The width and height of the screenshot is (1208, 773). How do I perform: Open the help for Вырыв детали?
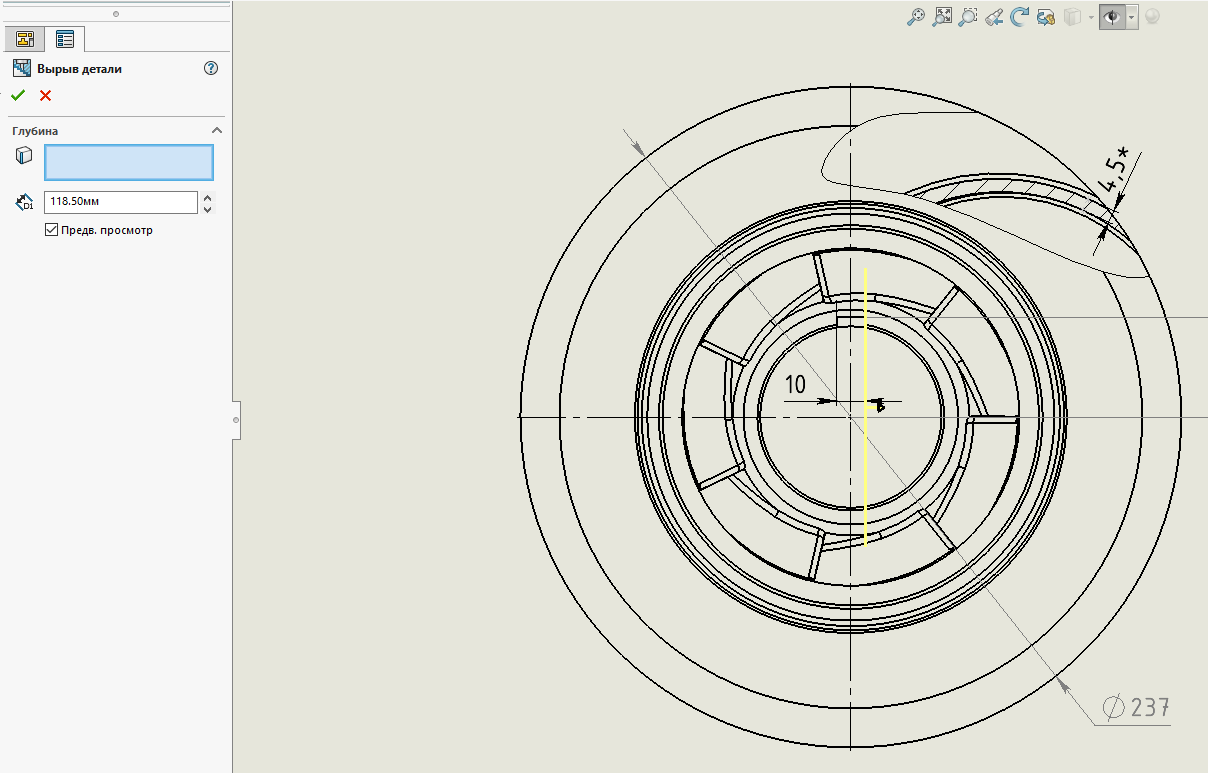(210, 69)
